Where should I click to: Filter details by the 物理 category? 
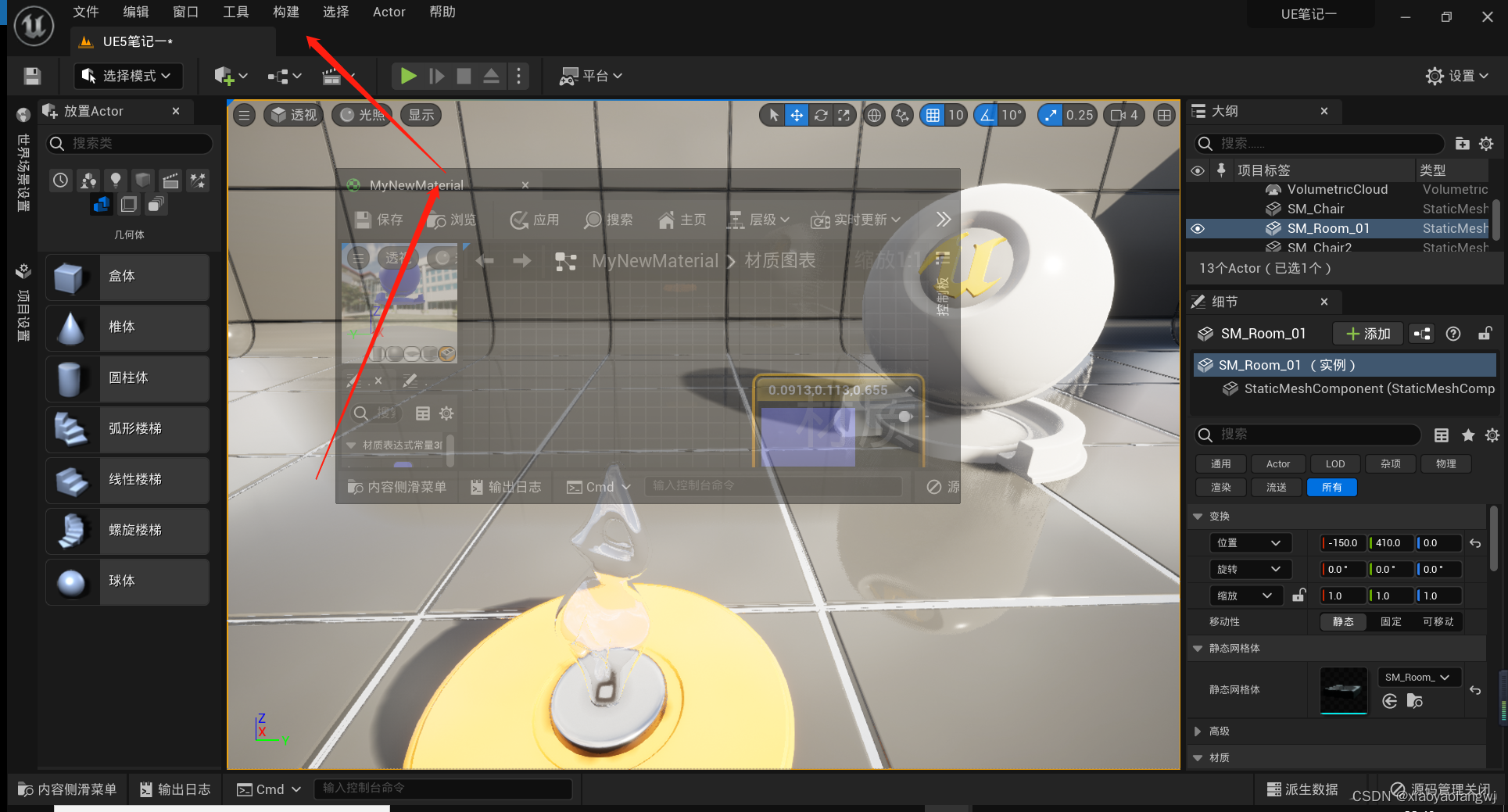click(x=1445, y=464)
